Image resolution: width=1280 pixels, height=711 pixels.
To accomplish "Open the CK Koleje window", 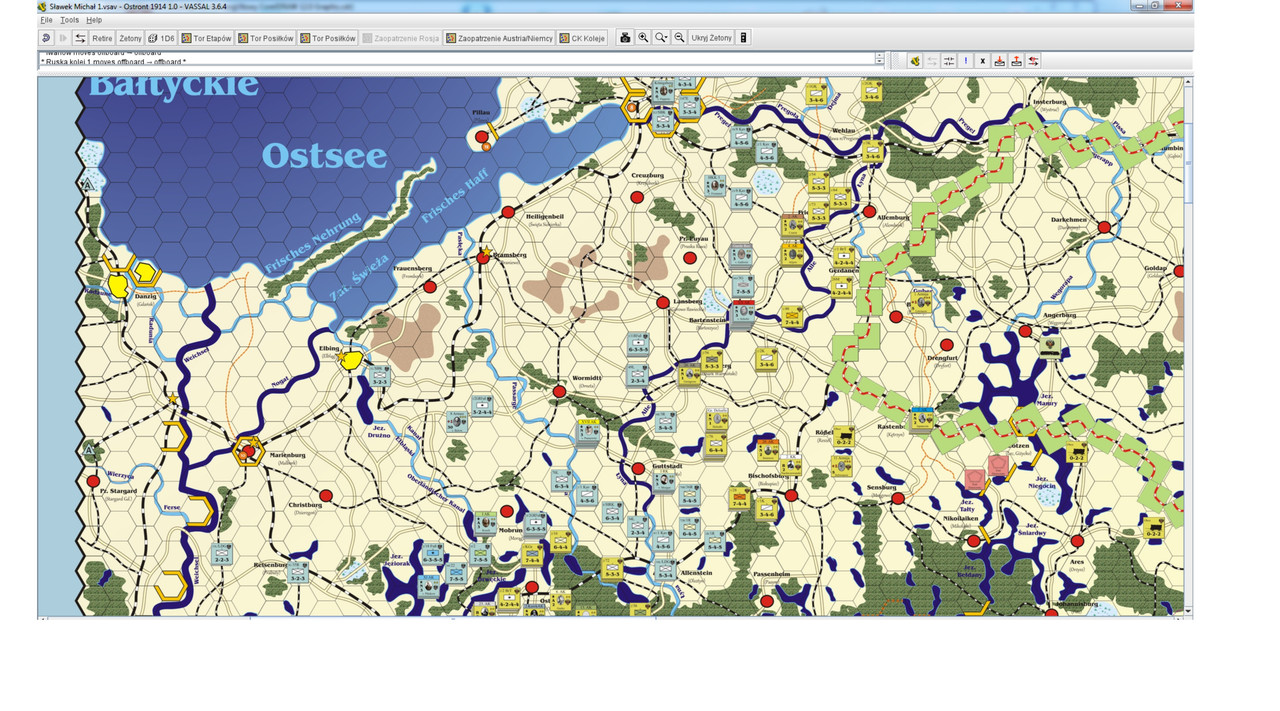I will coord(584,38).
